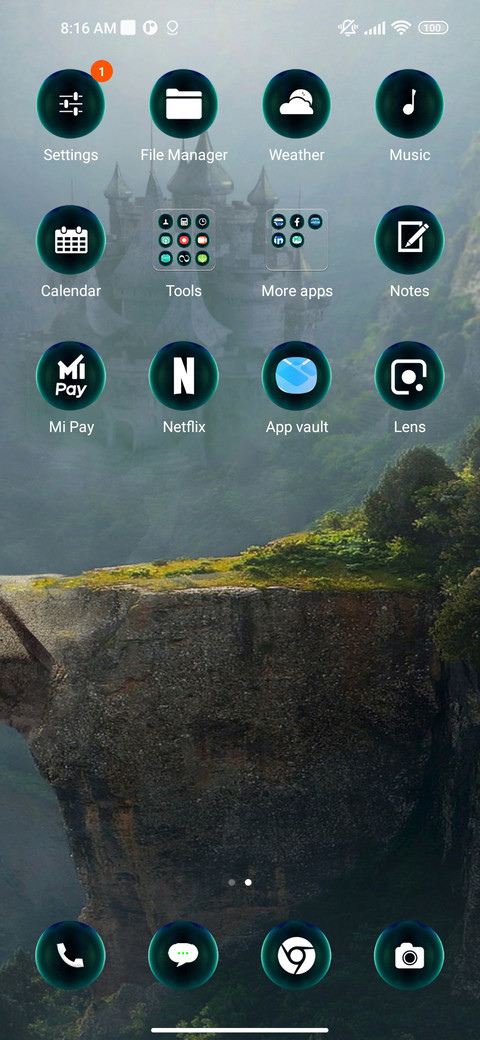Tap the battery indicator in status bar

pos(433,28)
